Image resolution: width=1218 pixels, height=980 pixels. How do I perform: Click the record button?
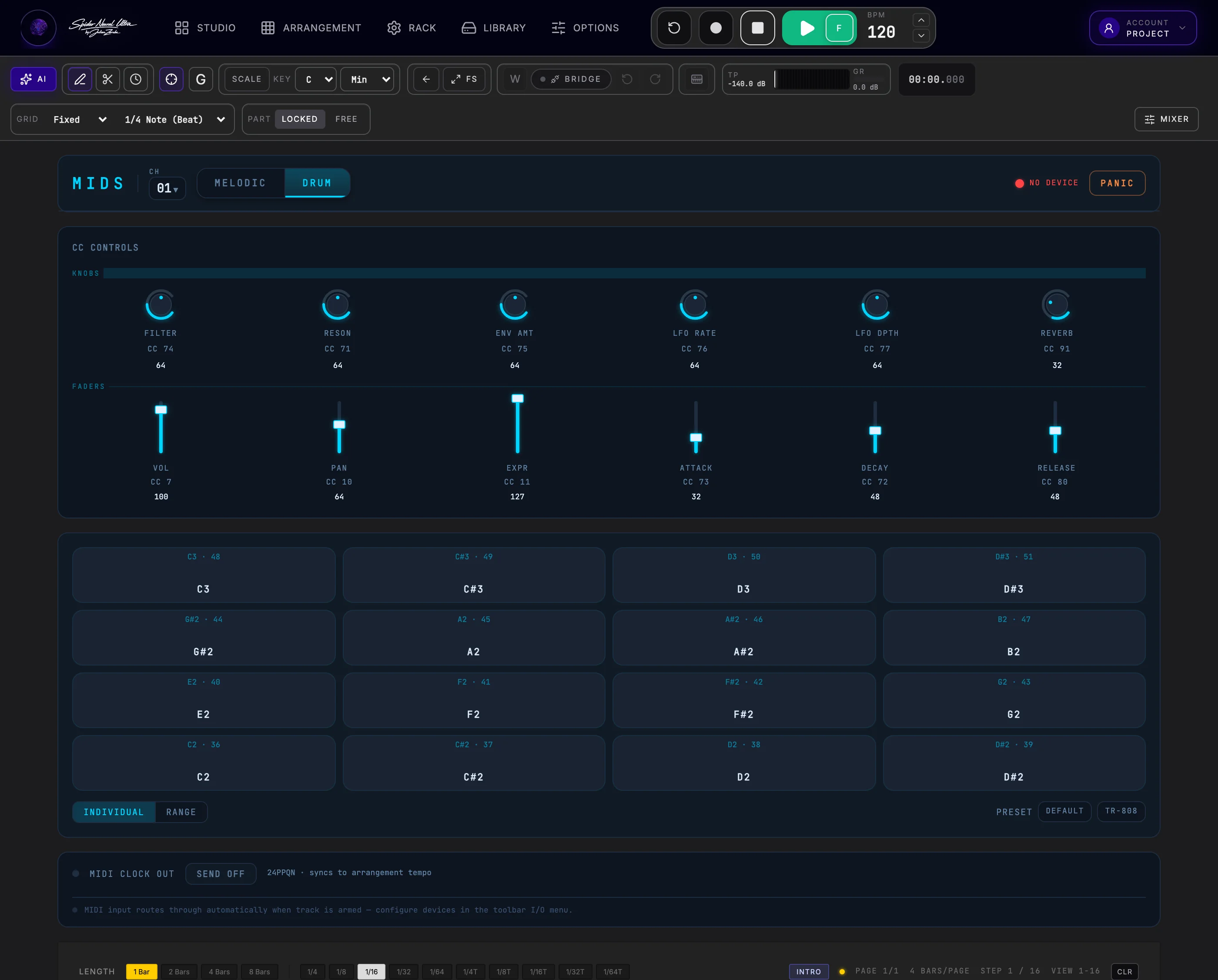point(716,28)
